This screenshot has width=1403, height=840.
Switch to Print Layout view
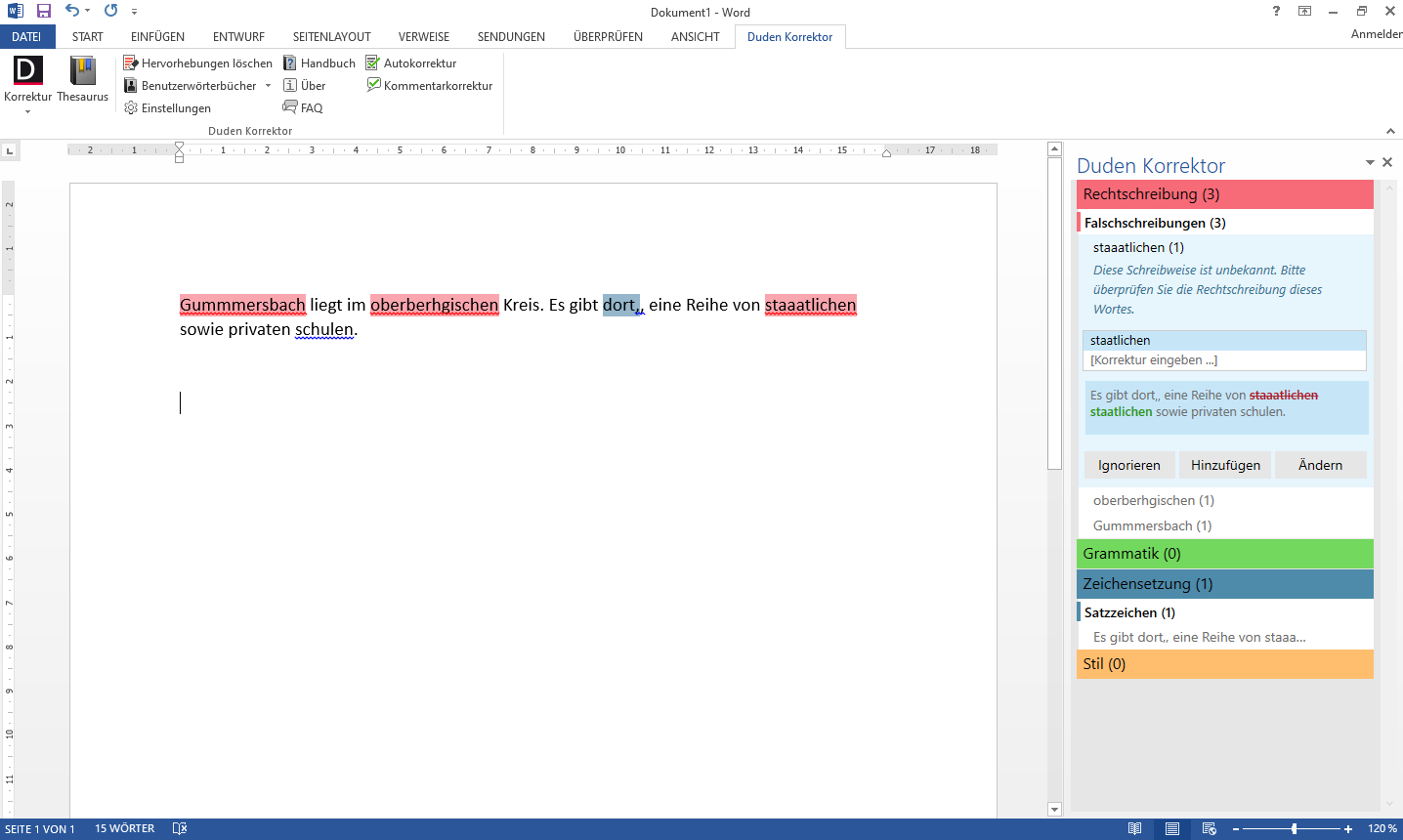tap(1172, 829)
